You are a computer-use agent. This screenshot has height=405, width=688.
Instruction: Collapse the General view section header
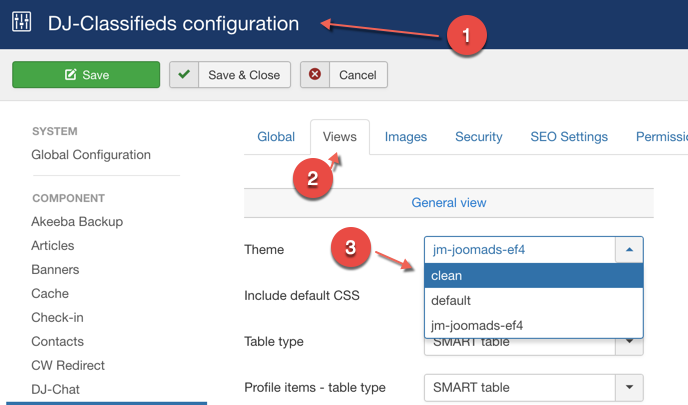coord(448,203)
